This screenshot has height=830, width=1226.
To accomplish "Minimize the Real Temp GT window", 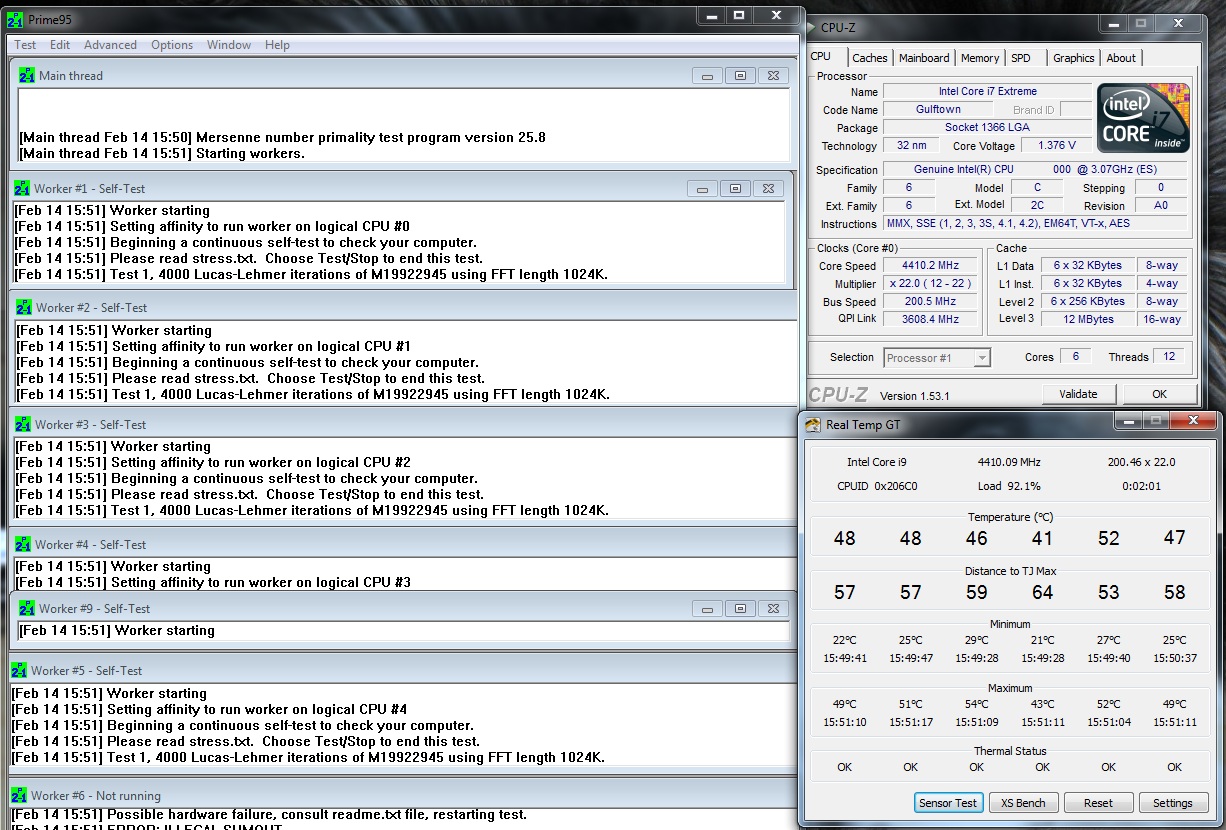I will [1127, 421].
